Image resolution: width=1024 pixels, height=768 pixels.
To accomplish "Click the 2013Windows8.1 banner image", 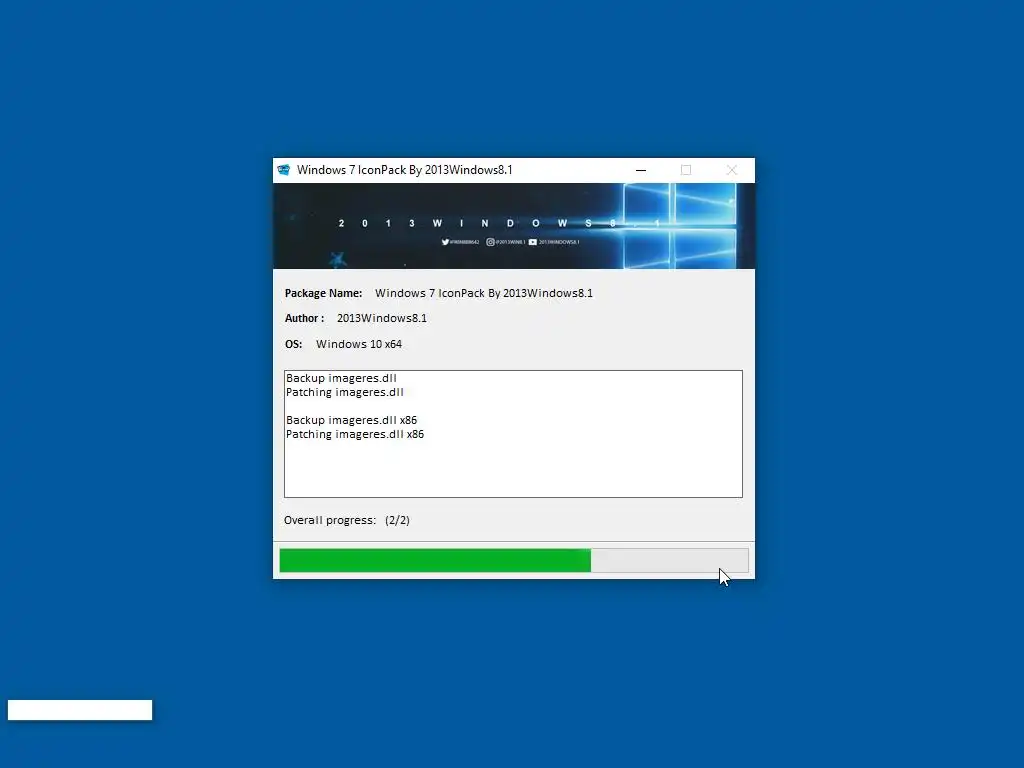I will (x=514, y=226).
